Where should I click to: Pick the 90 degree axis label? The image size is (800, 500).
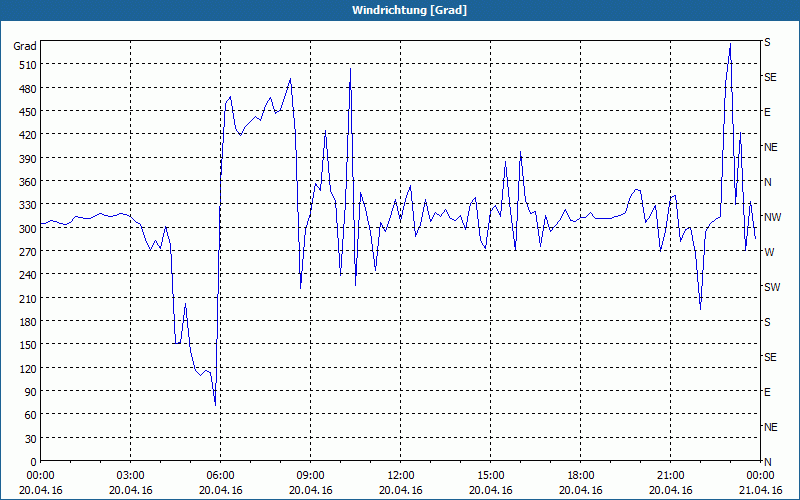coord(31,392)
